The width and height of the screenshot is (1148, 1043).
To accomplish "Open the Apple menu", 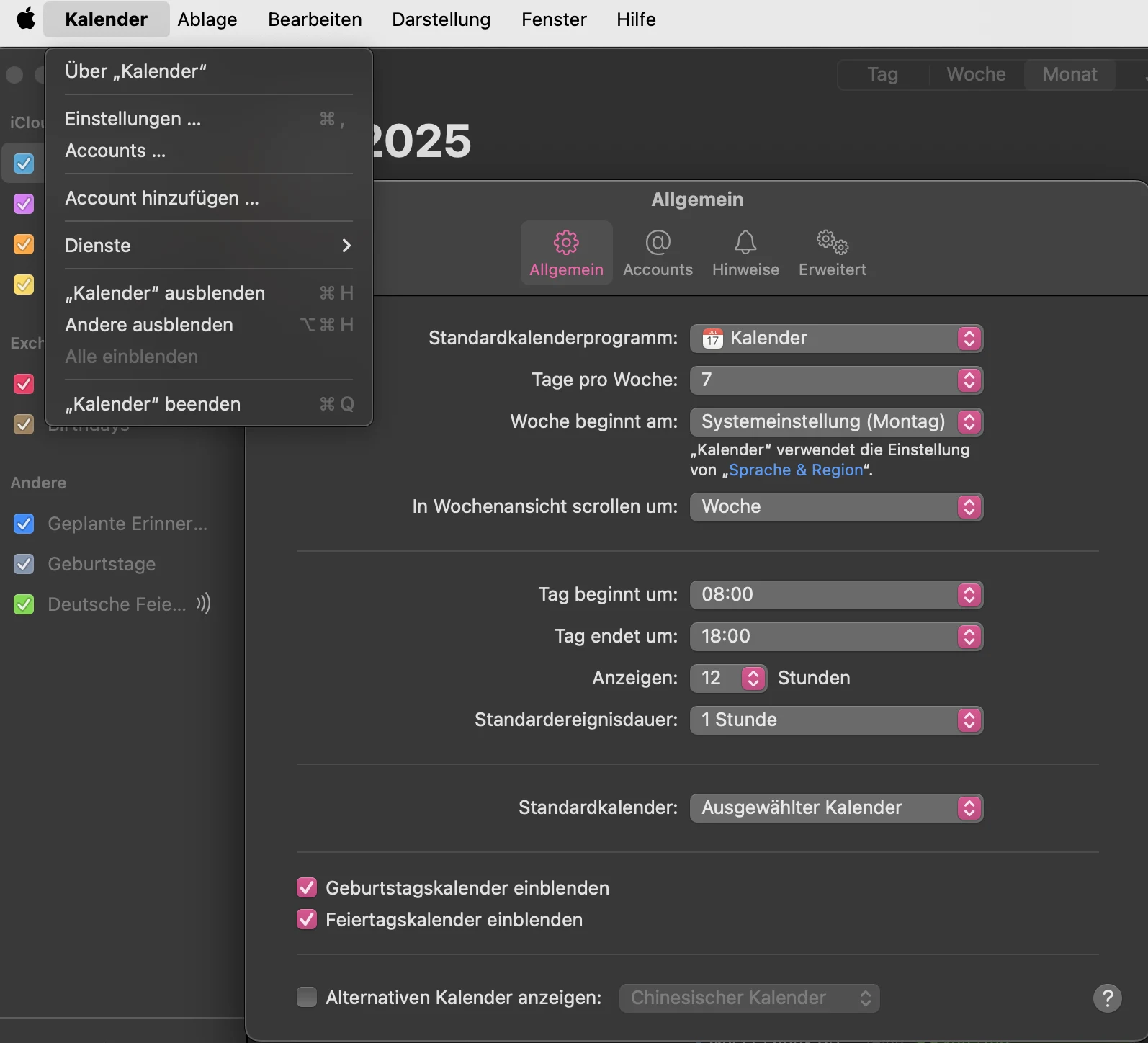I will tap(26, 19).
